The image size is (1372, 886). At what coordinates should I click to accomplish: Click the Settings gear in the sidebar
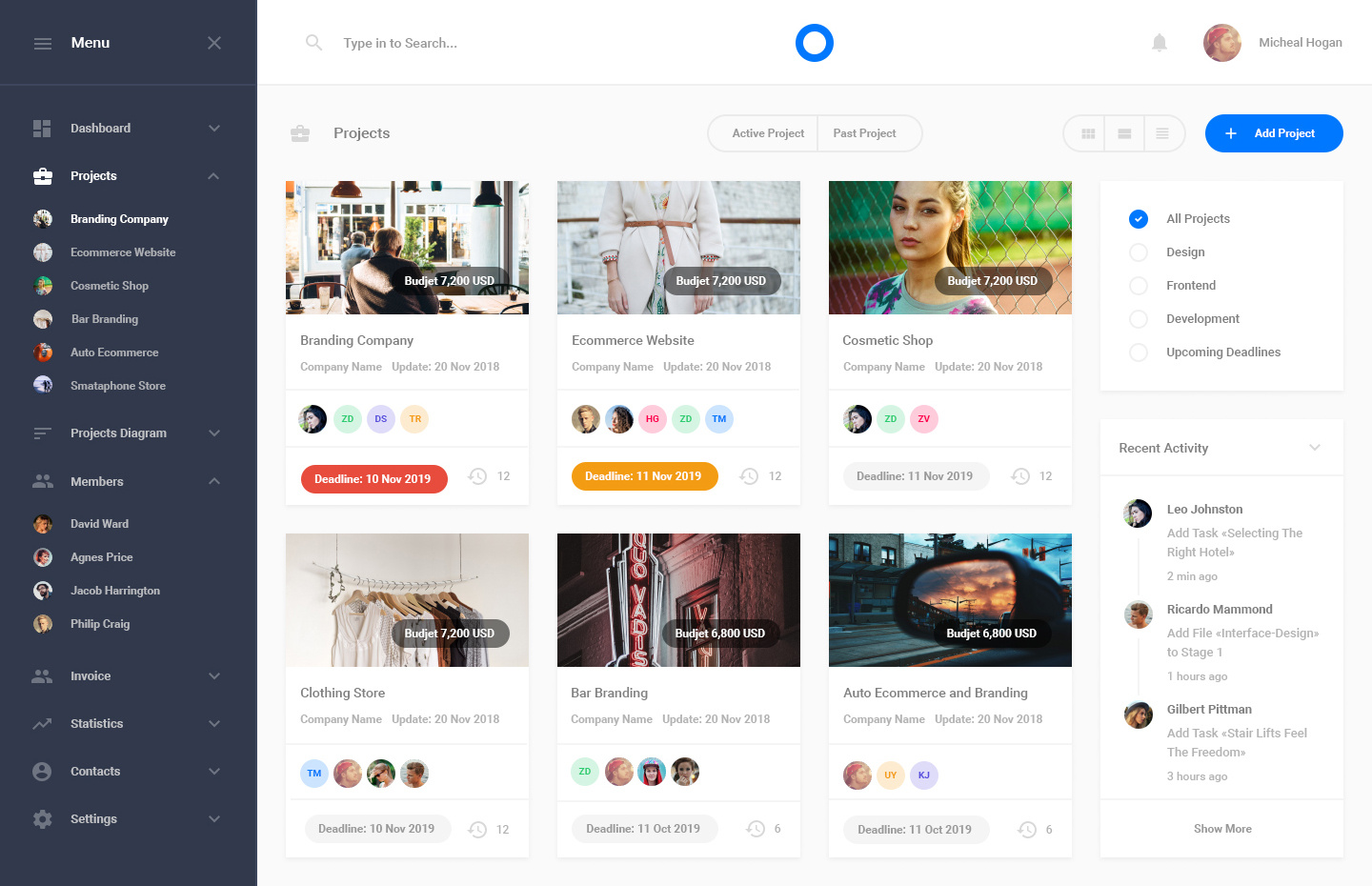pos(42,818)
